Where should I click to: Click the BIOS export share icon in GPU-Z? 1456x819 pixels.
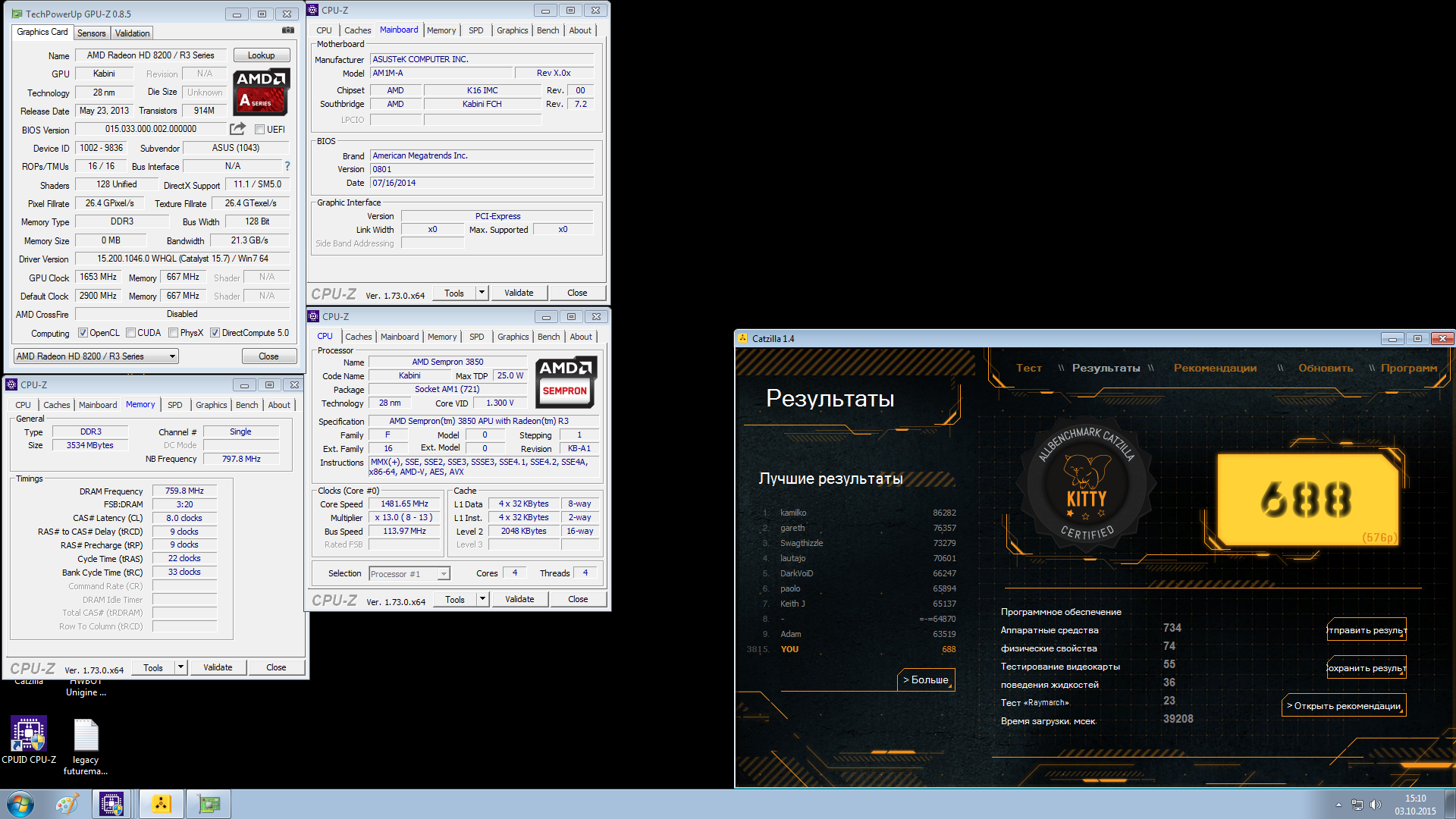tap(238, 129)
